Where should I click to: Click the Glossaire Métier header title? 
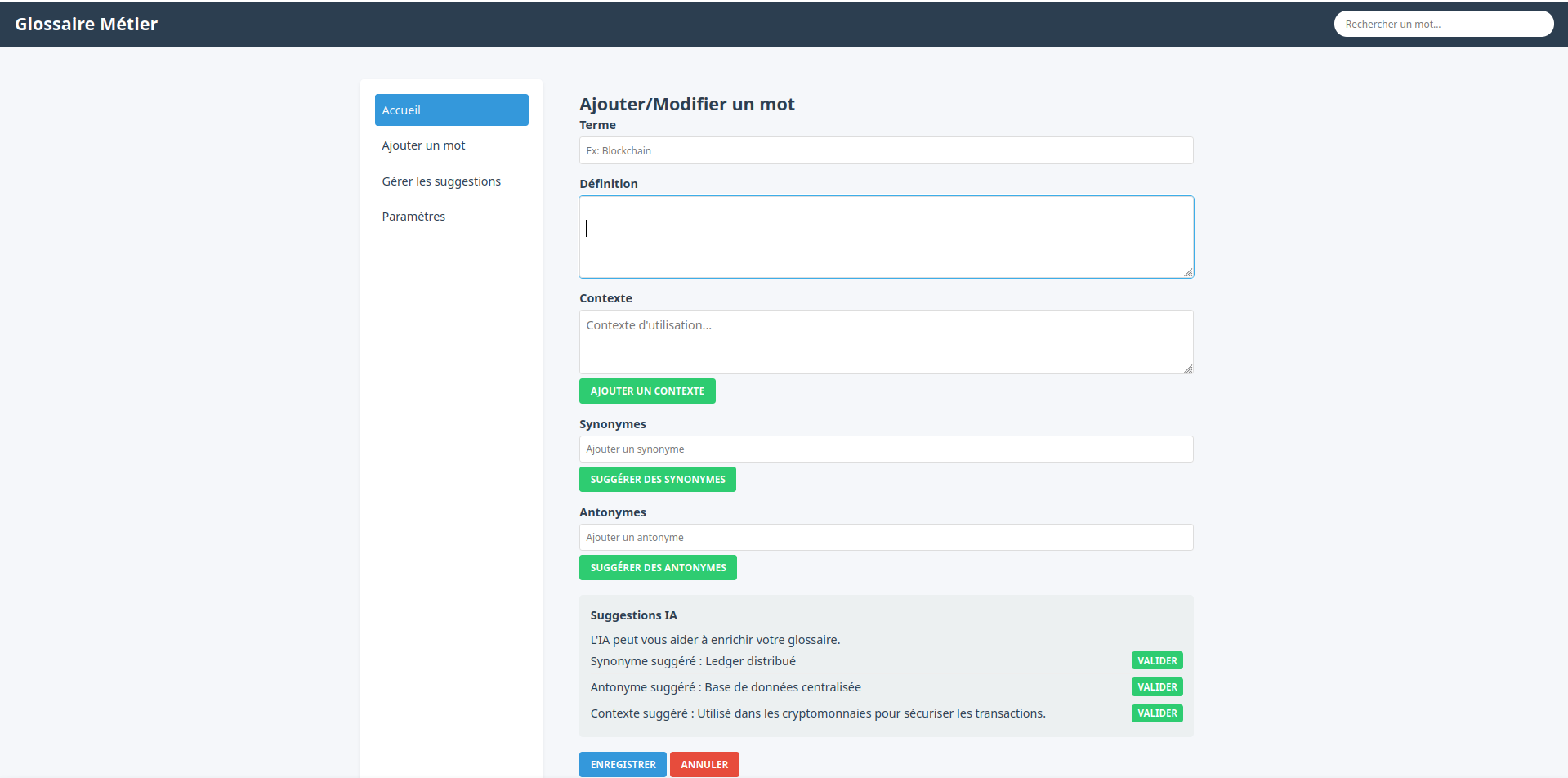87,25
